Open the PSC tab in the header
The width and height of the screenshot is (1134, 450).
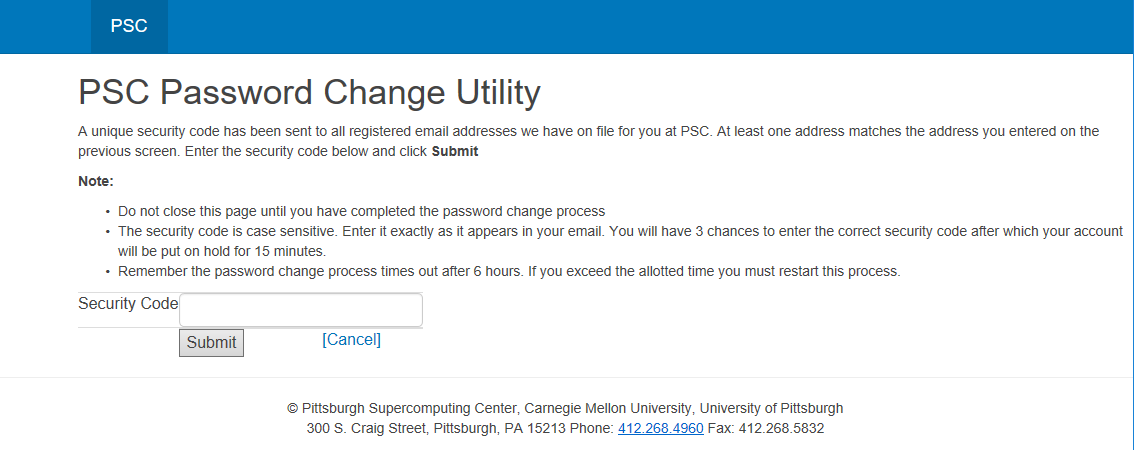click(x=129, y=27)
